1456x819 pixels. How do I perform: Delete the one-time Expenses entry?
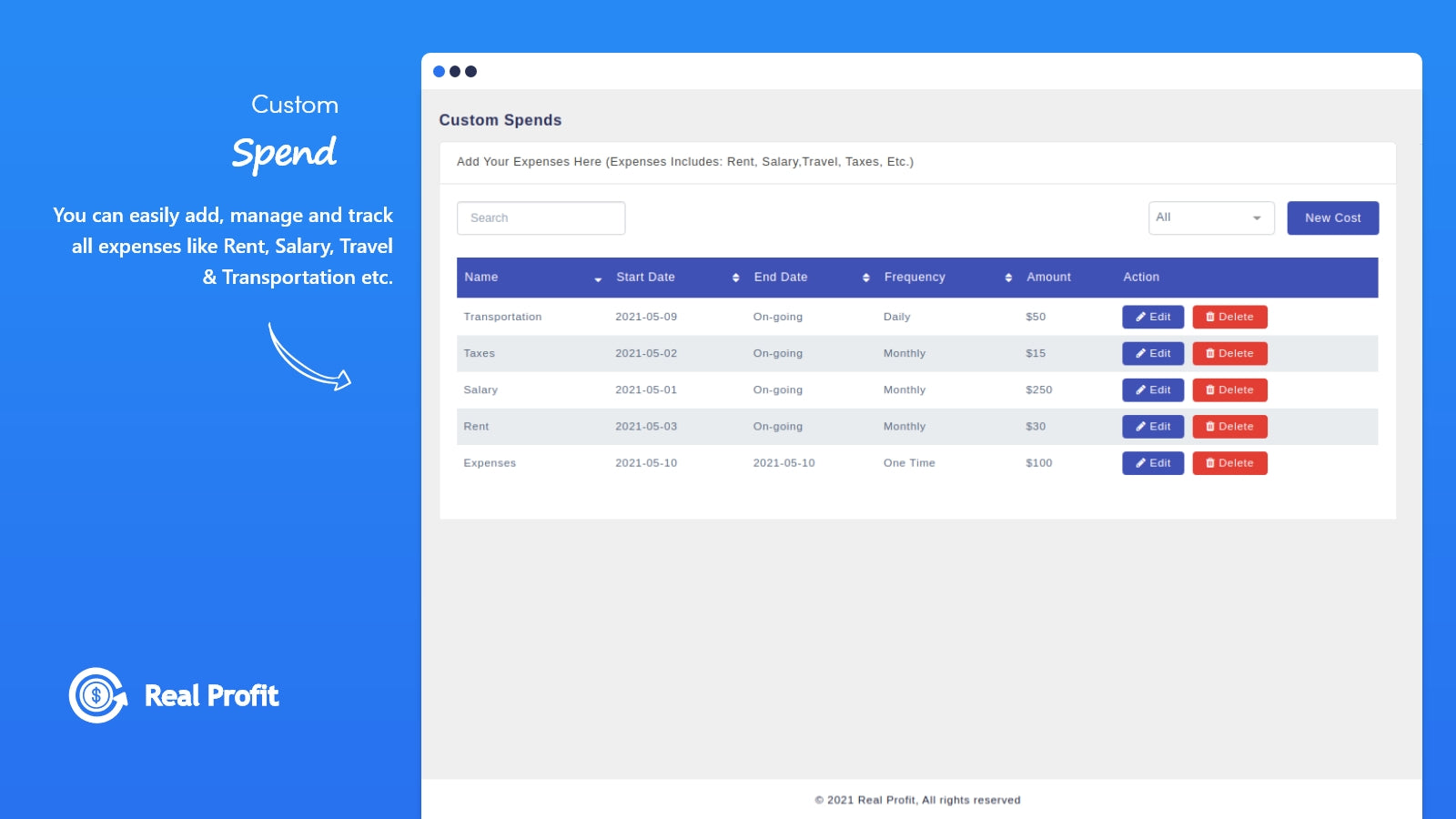(x=1229, y=463)
